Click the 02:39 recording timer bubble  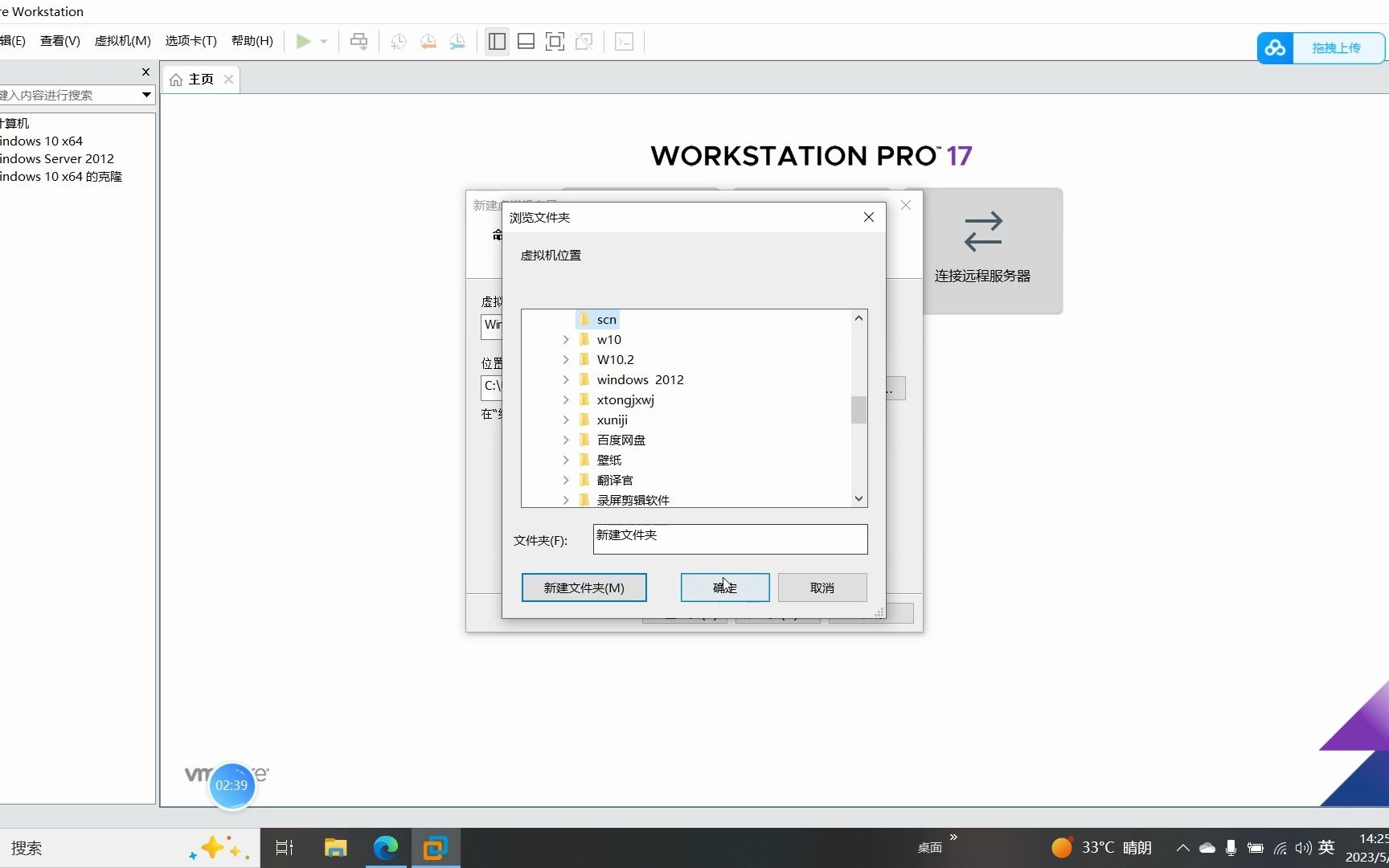(231, 785)
